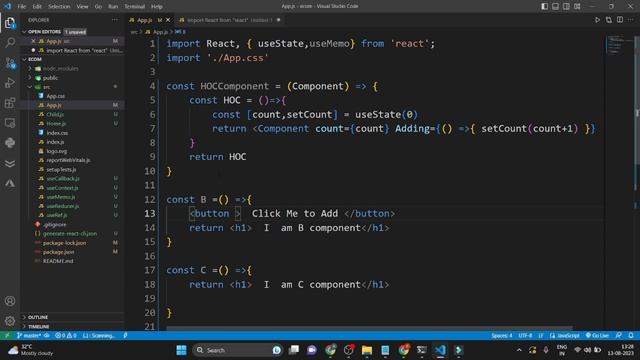Open the File menu
This screenshot has height=360, width=640.
click(x=22, y=7)
